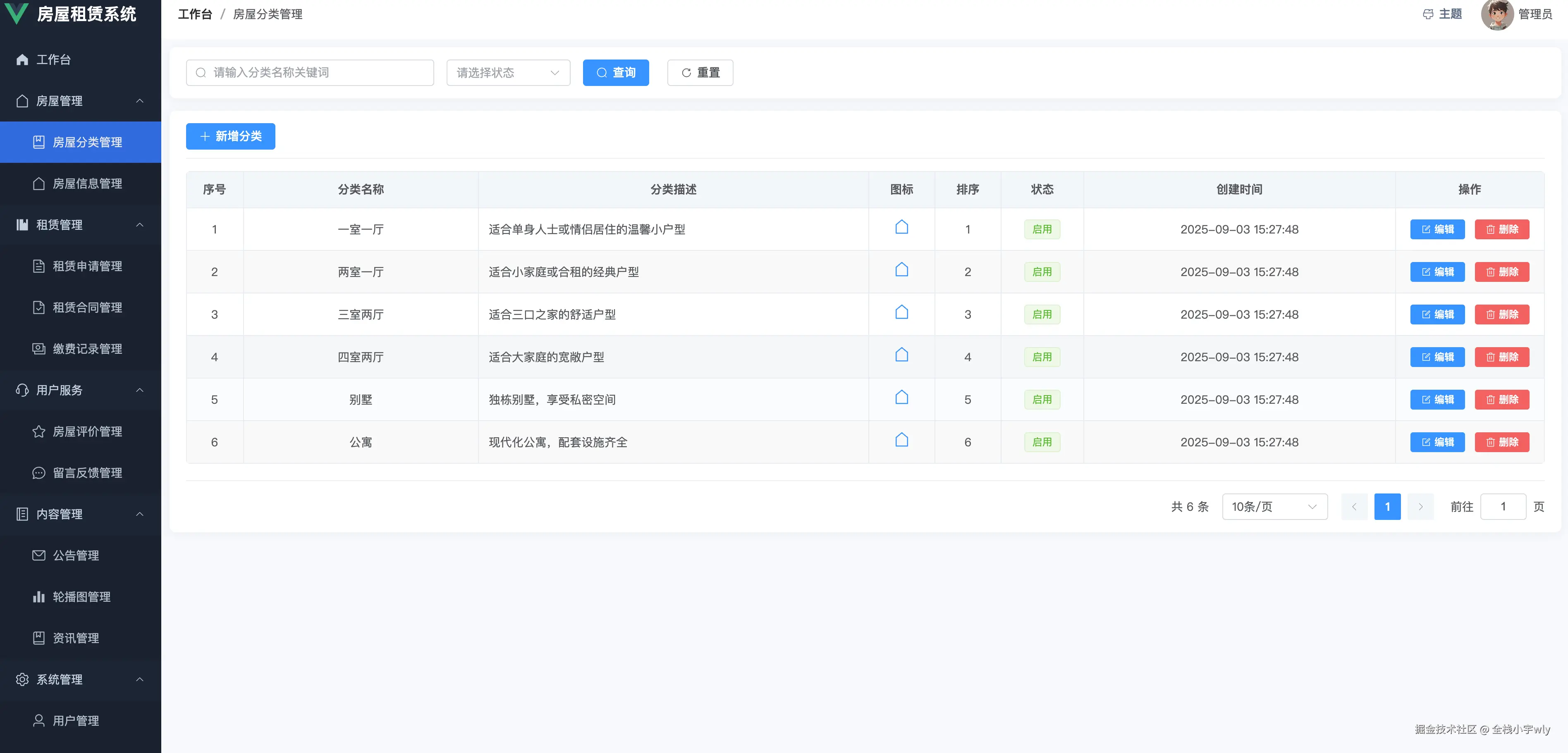Screen dimensions: 1568x753
Task: Click the 主题 theme icon in the header
Action: (x=1428, y=14)
